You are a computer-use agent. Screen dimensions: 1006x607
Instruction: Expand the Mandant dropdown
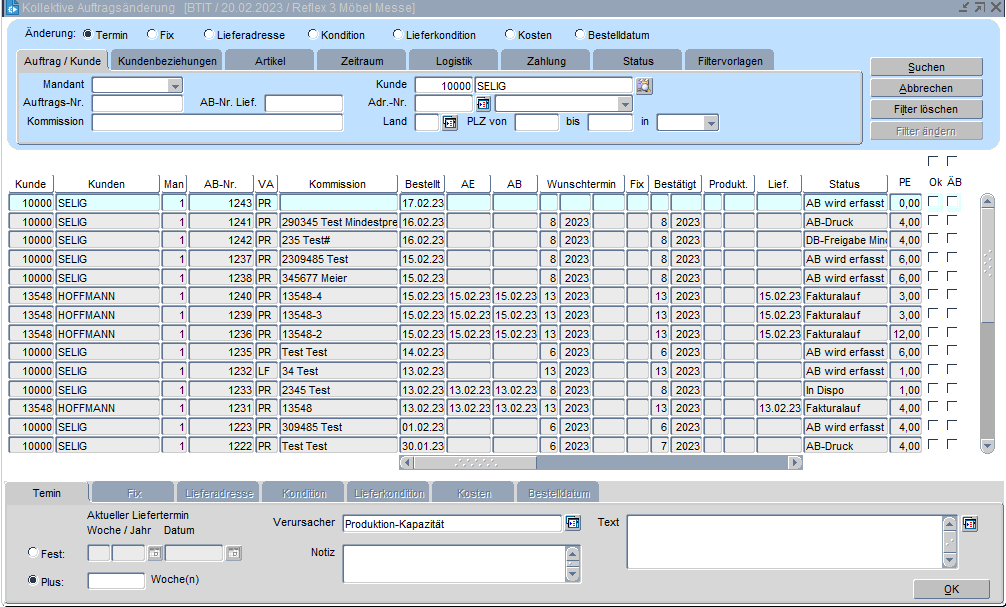click(x=175, y=86)
